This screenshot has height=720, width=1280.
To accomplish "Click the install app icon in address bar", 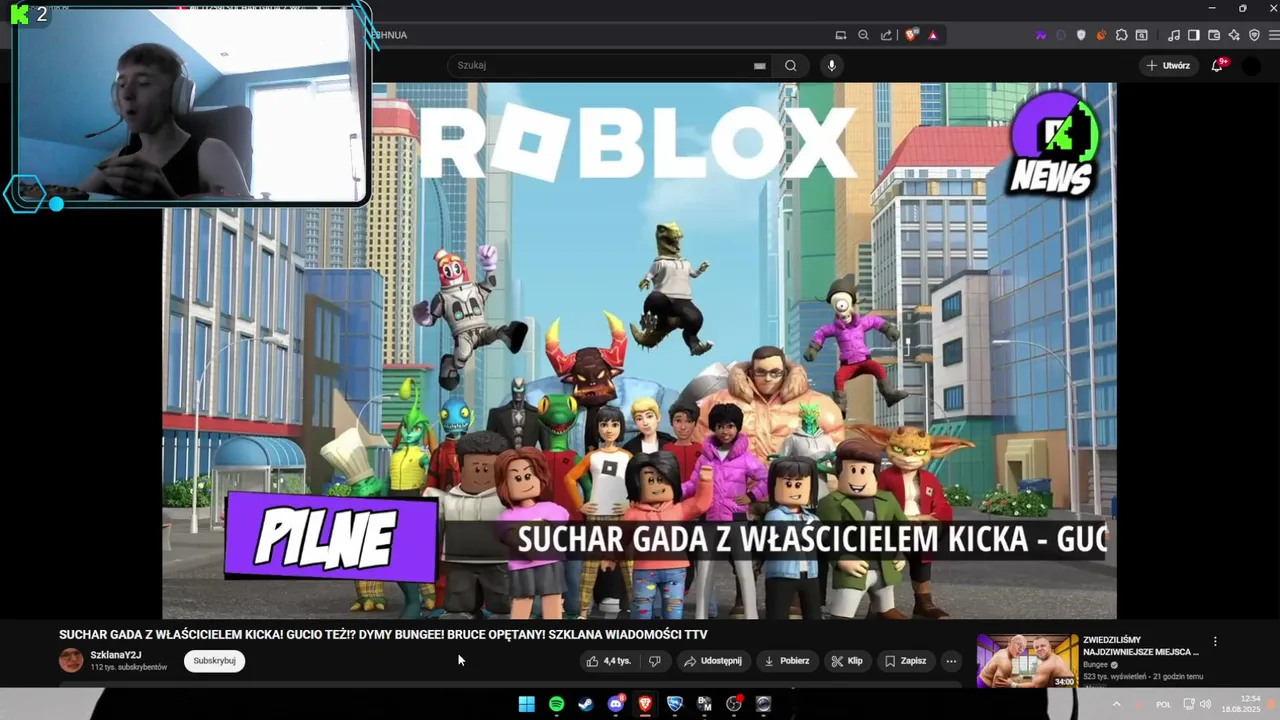I will (x=840, y=35).
